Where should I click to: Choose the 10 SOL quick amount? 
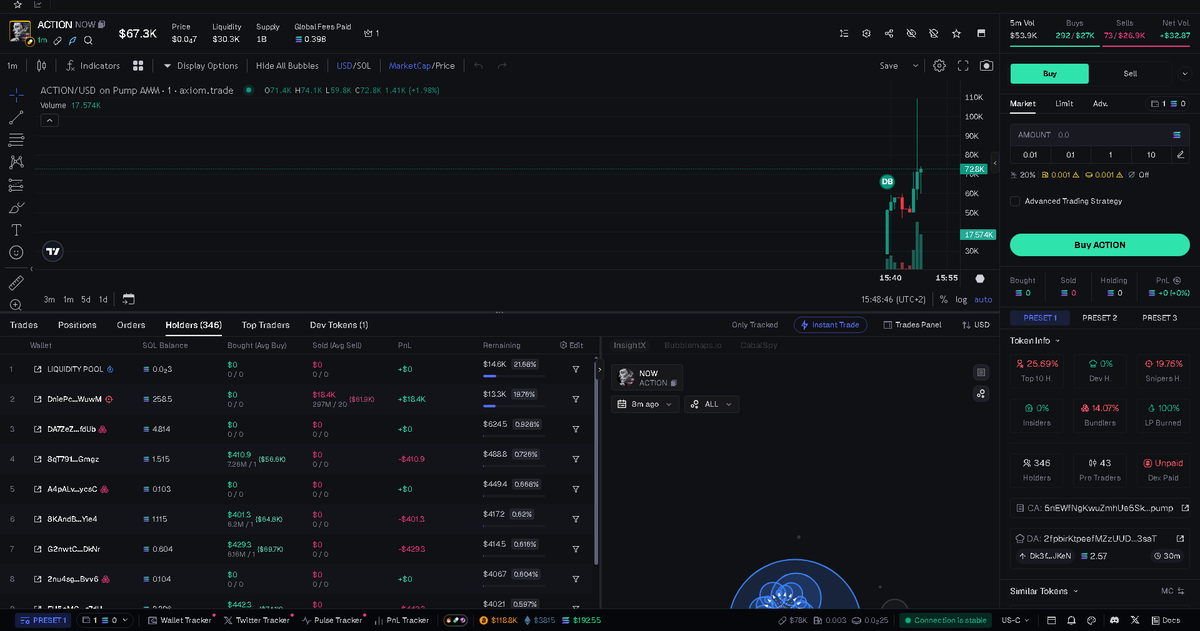coord(1151,155)
